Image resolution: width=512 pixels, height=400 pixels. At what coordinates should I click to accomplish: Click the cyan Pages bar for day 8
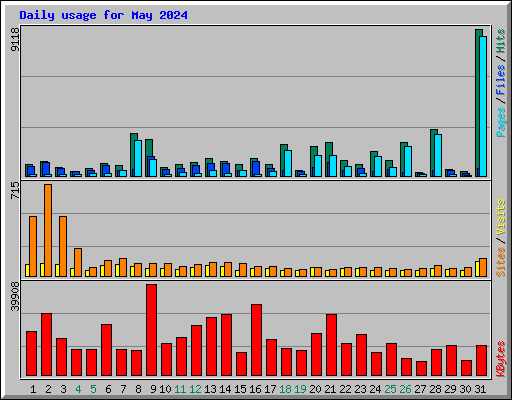(x=138, y=158)
